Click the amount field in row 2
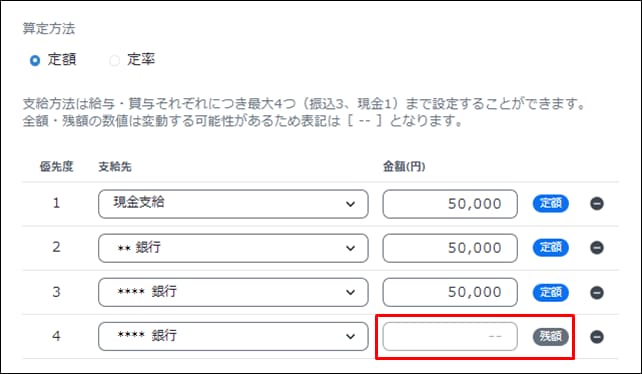This screenshot has height=374, width=642. [450, 248]
